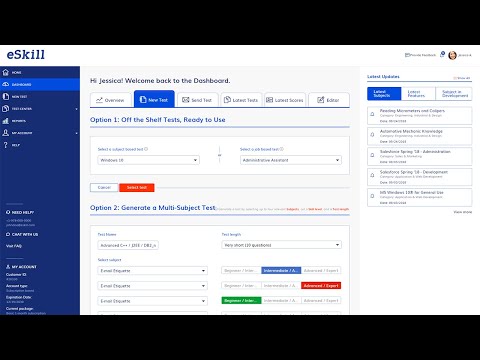
Task: Select Advanced / Expert in the row with green Beginner
Action: 321,301
